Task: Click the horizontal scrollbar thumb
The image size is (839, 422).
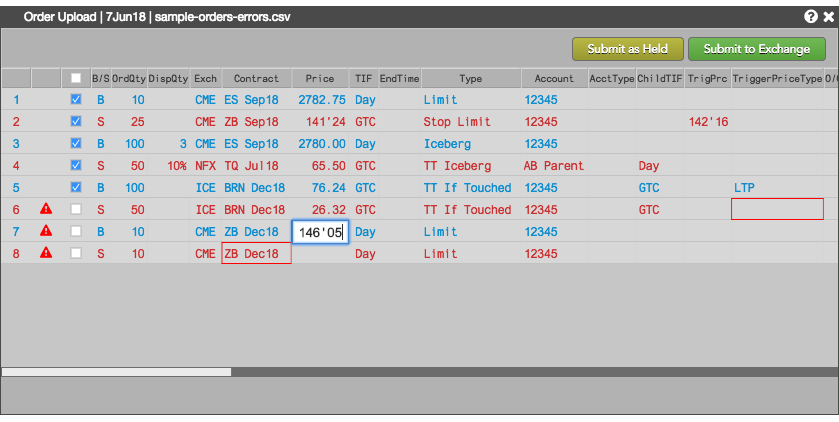Action: 117,372
